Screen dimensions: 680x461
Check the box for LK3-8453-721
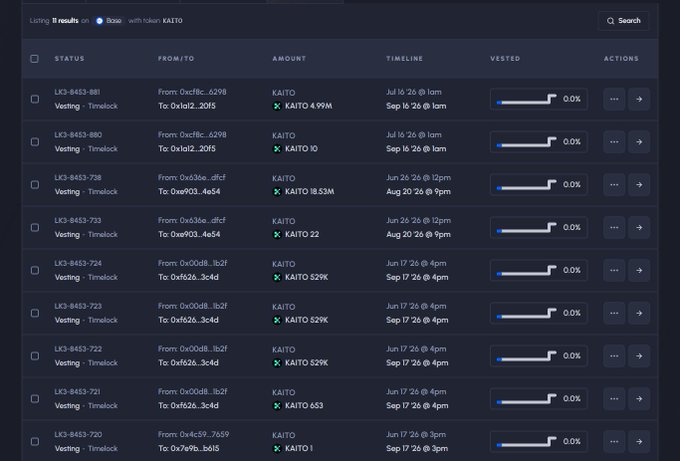pyautogui.click(x=35, y=399)
